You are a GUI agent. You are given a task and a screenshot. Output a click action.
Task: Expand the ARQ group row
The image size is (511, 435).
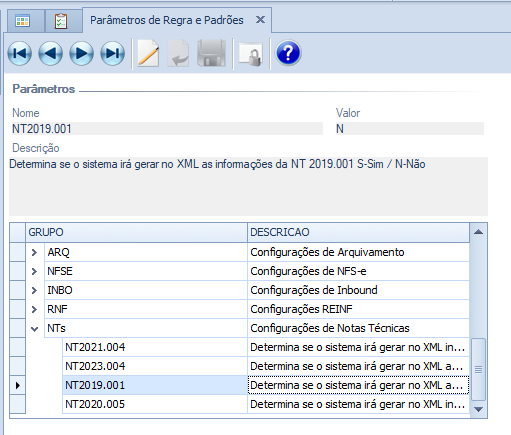(x=34, y=252)
